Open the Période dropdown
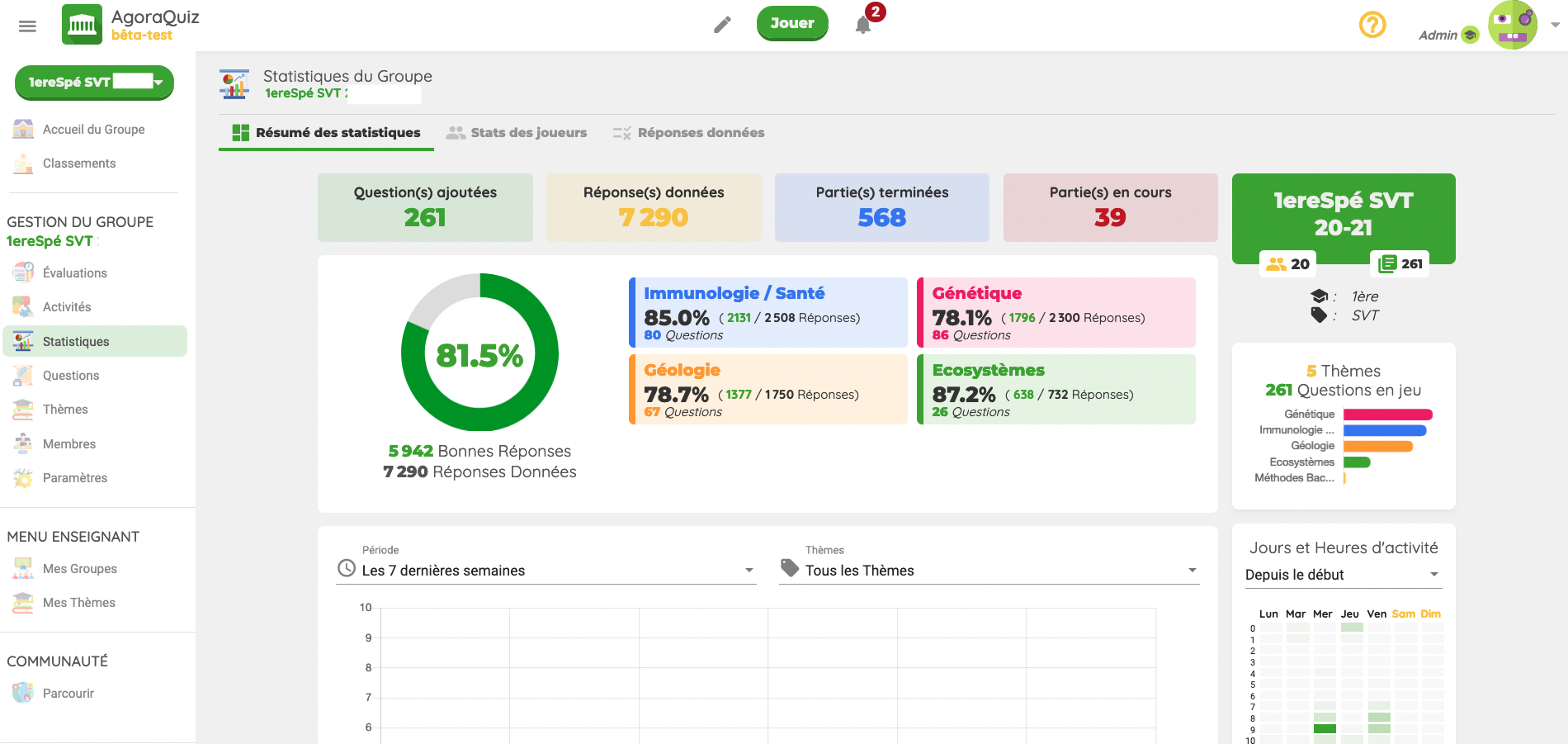The width and height of the screenshot is (1568, 744). click(545, 571)
